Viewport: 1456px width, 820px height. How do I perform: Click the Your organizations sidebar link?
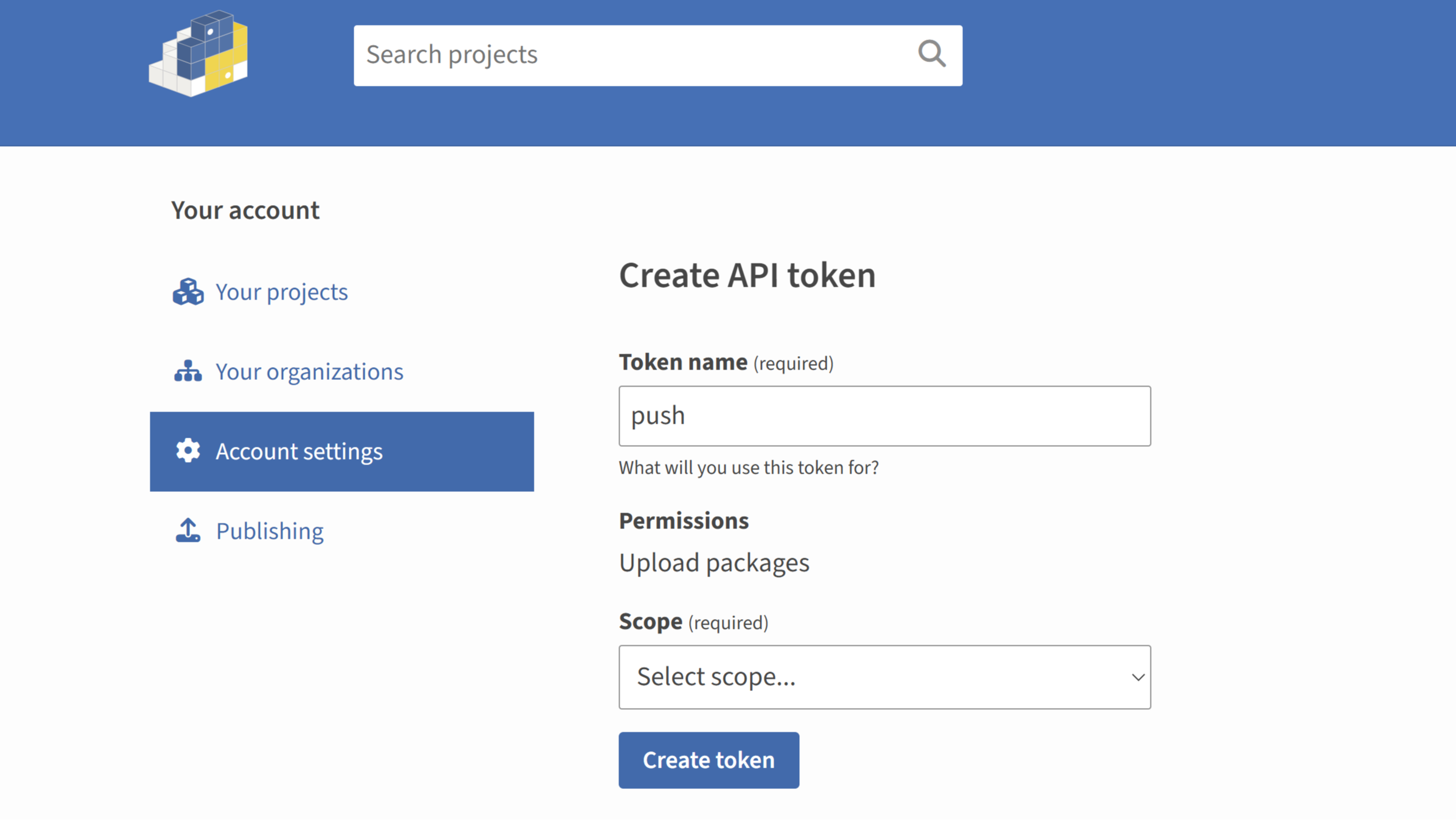click(x=310, y=371)
